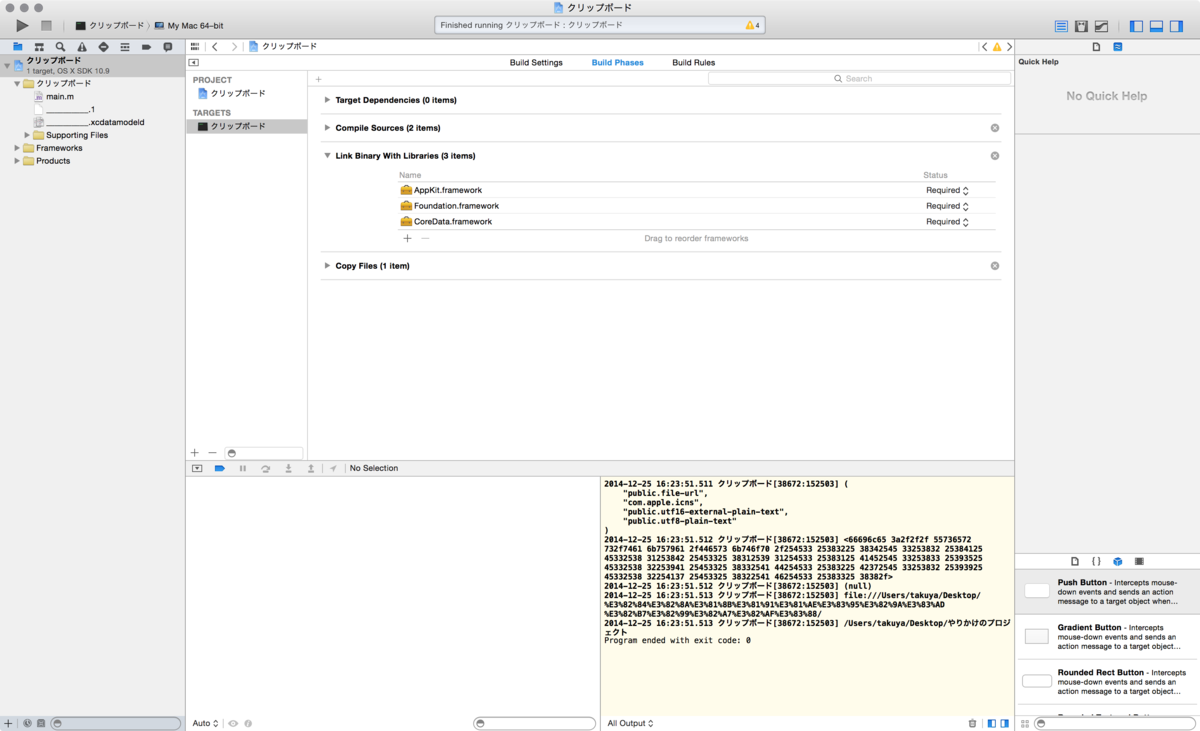Show the Quick Help inspector icon

click(x=1118, y=47)
